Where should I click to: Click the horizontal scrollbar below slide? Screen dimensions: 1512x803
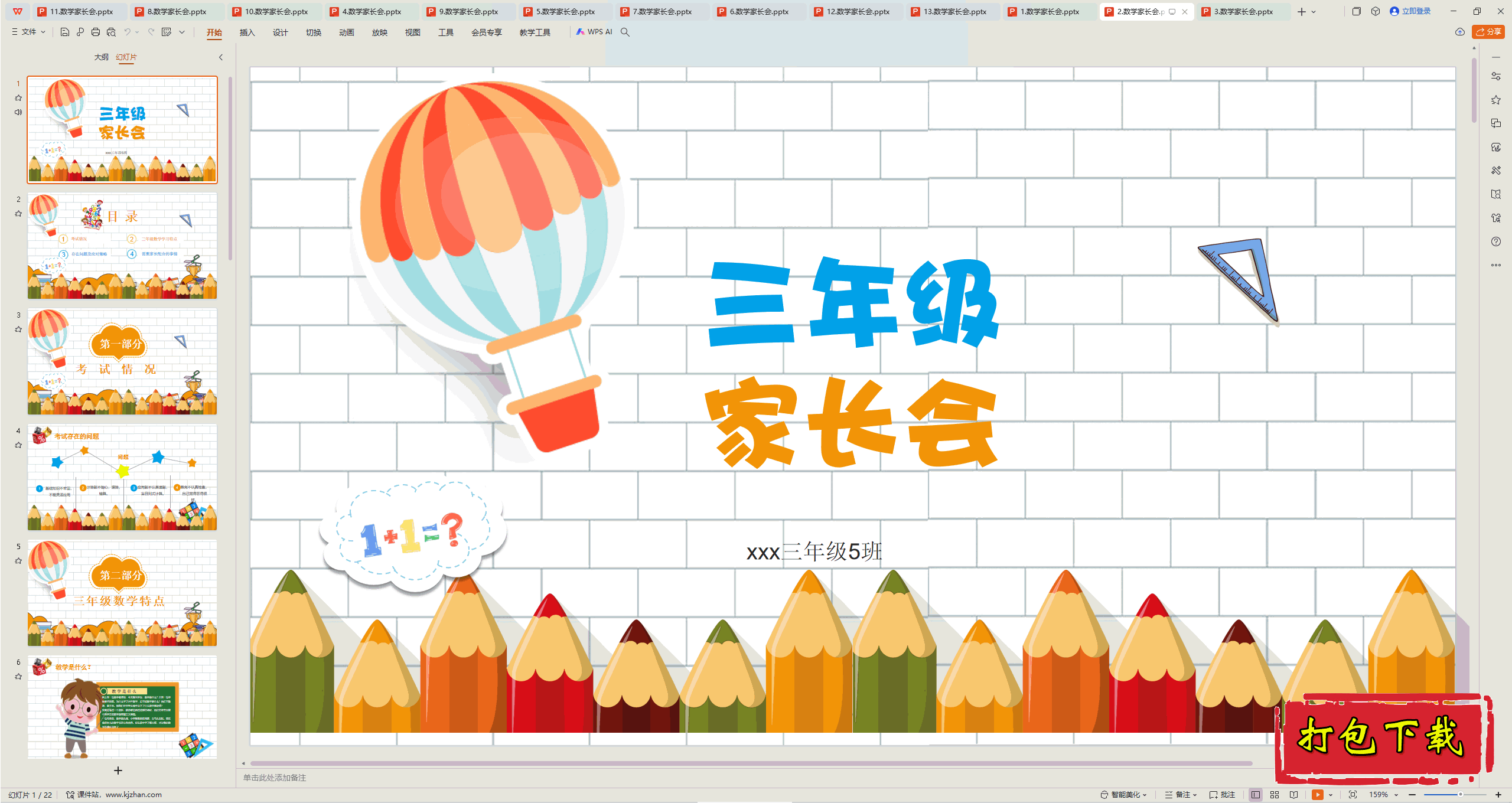[750, 763]
